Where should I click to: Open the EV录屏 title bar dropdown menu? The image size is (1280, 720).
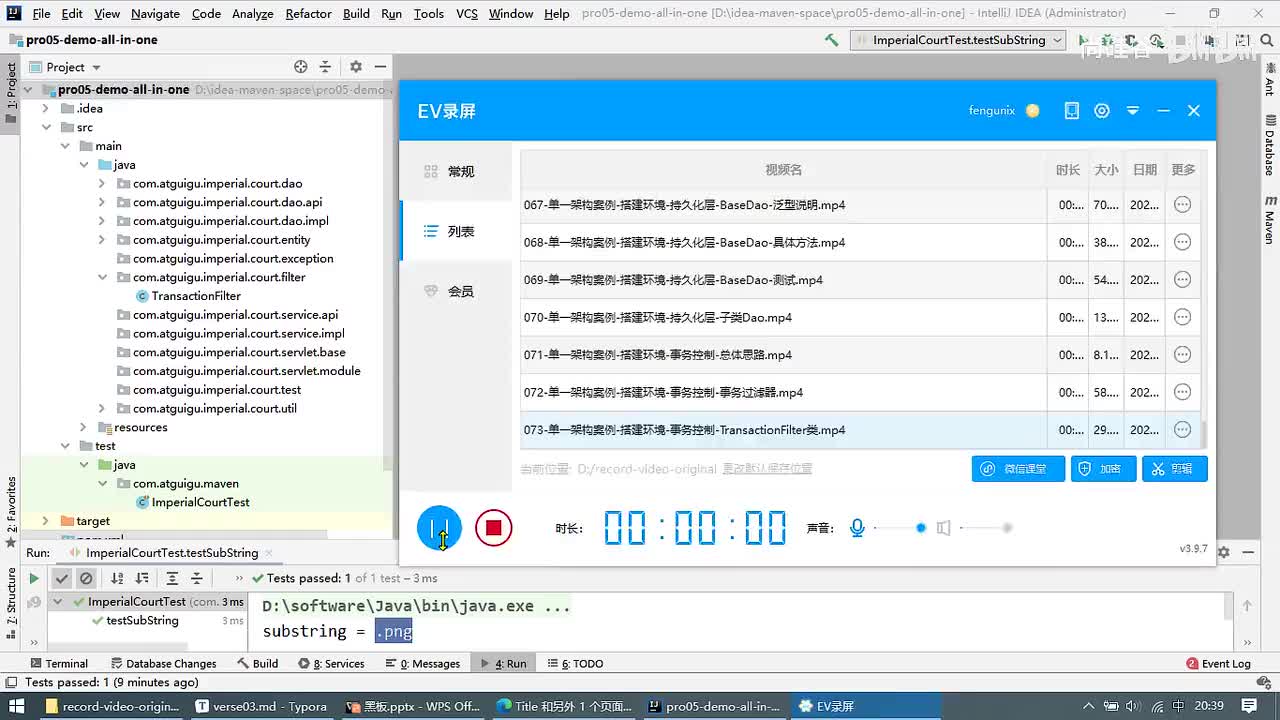click(1133, 111)
